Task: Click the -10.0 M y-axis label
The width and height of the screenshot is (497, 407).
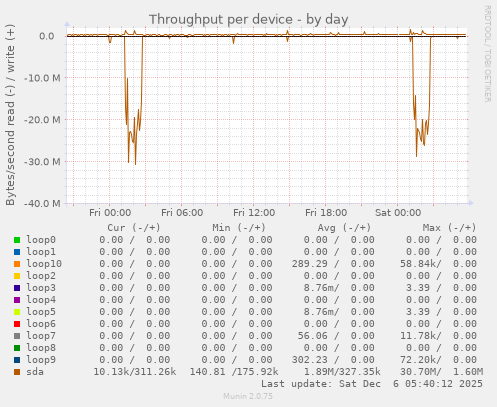Action: coord(42,78)
